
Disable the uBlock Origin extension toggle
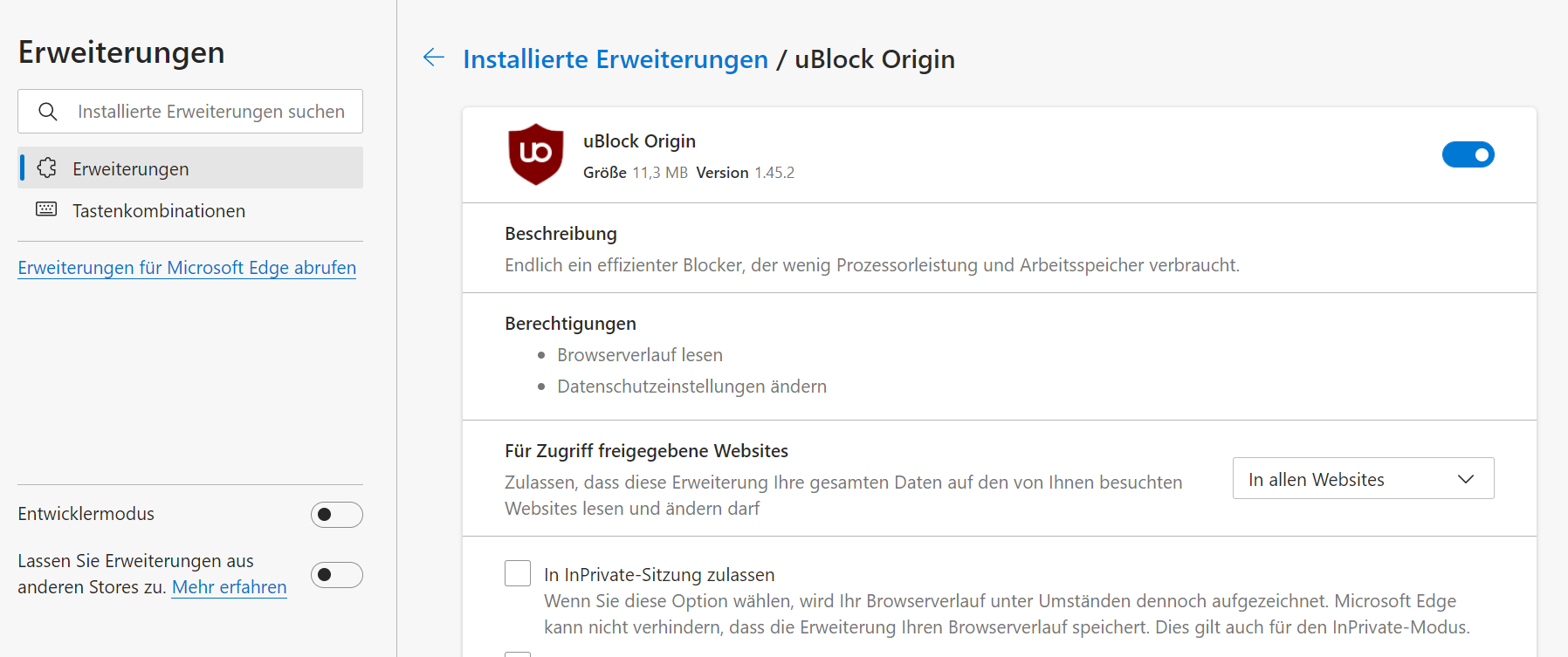(x=1468, y=154)
